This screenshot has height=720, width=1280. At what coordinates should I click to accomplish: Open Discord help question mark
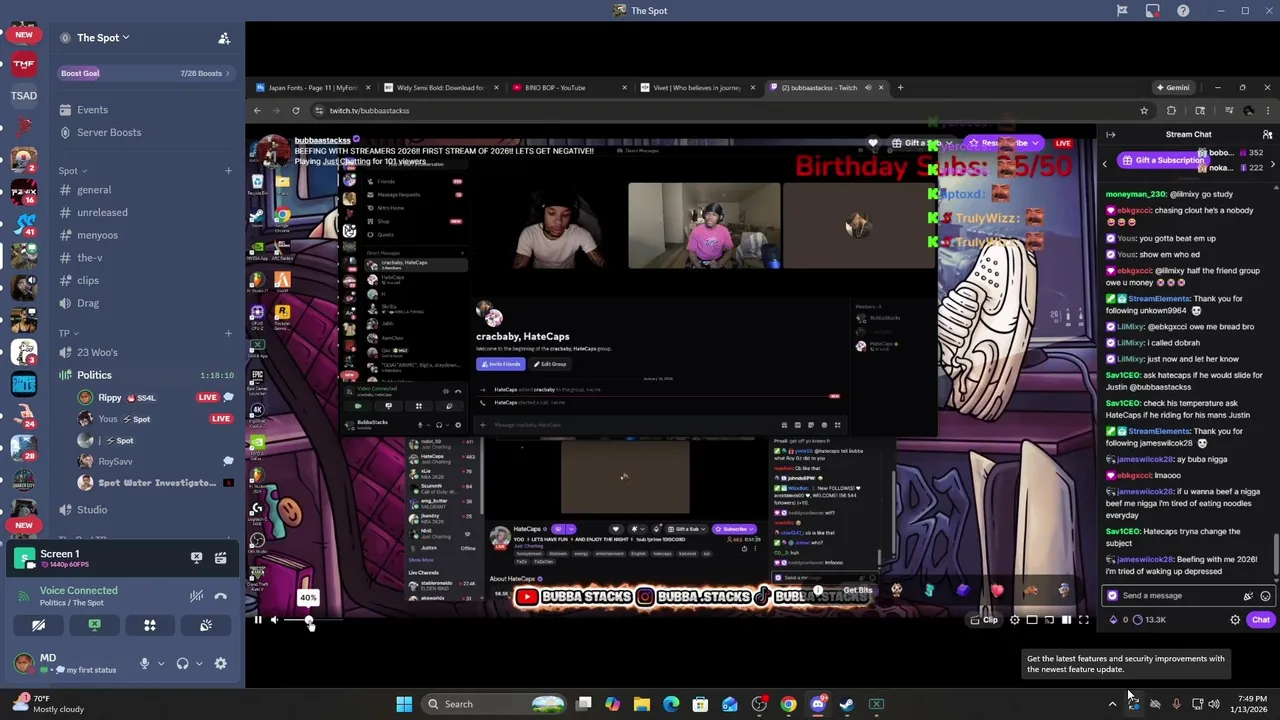click(x=1183, y=11)
